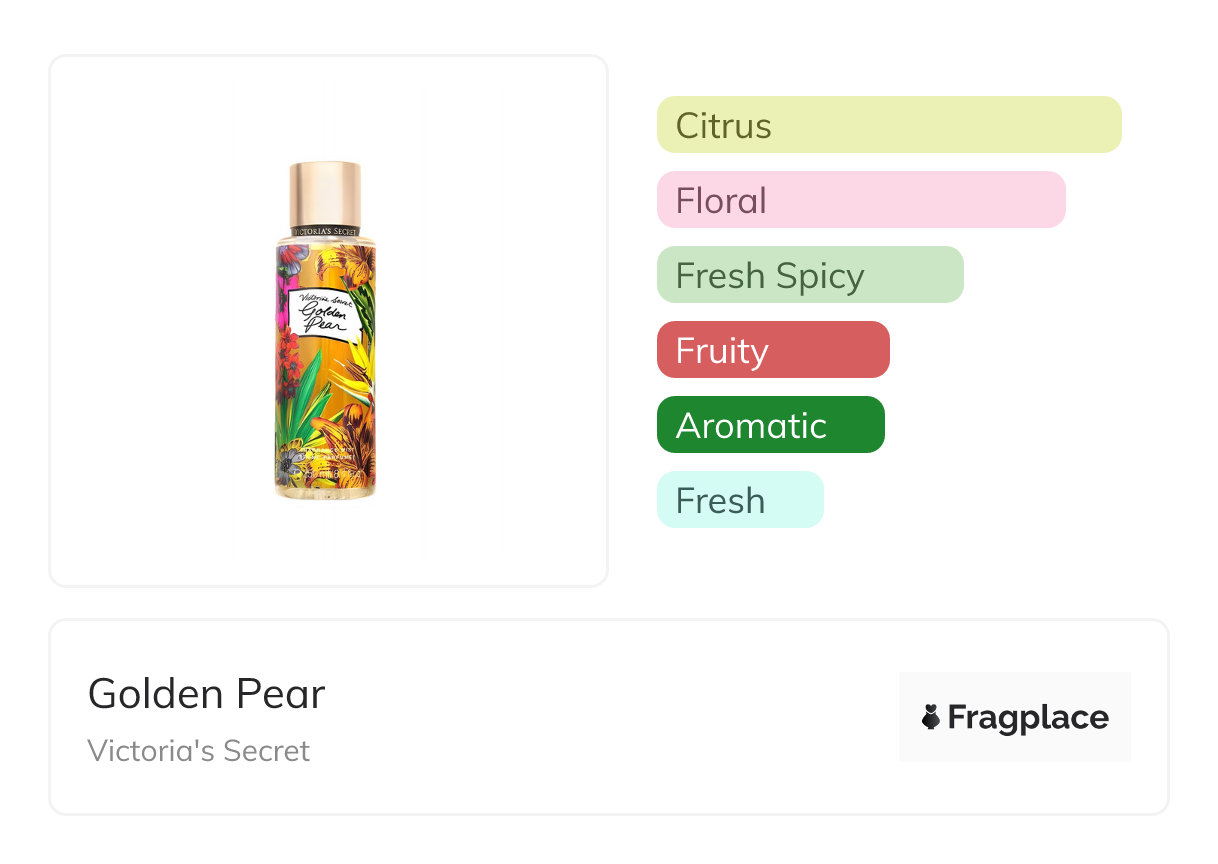
Task: Click the Fragplace wordmark text
Action: [x=1028, y=717]
